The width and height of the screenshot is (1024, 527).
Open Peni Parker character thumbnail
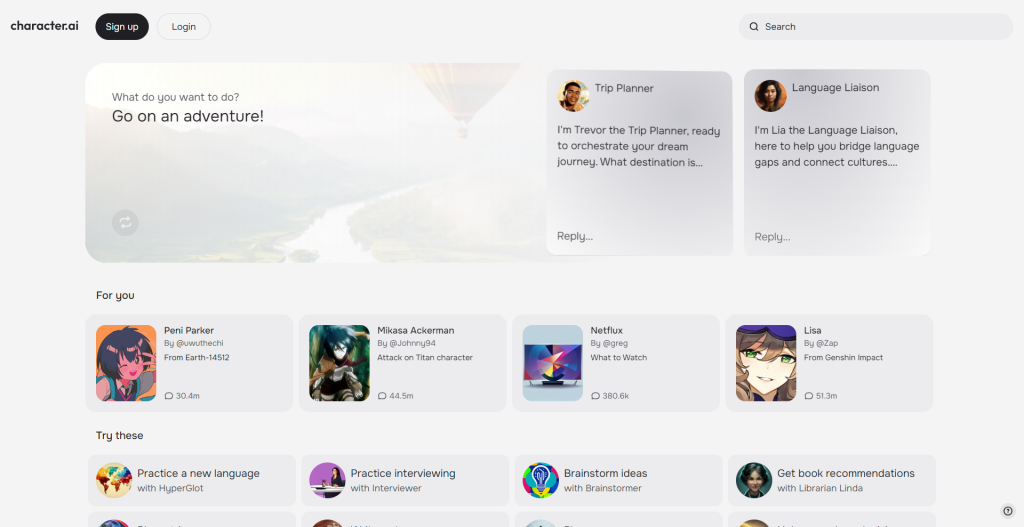coord(126,363)
